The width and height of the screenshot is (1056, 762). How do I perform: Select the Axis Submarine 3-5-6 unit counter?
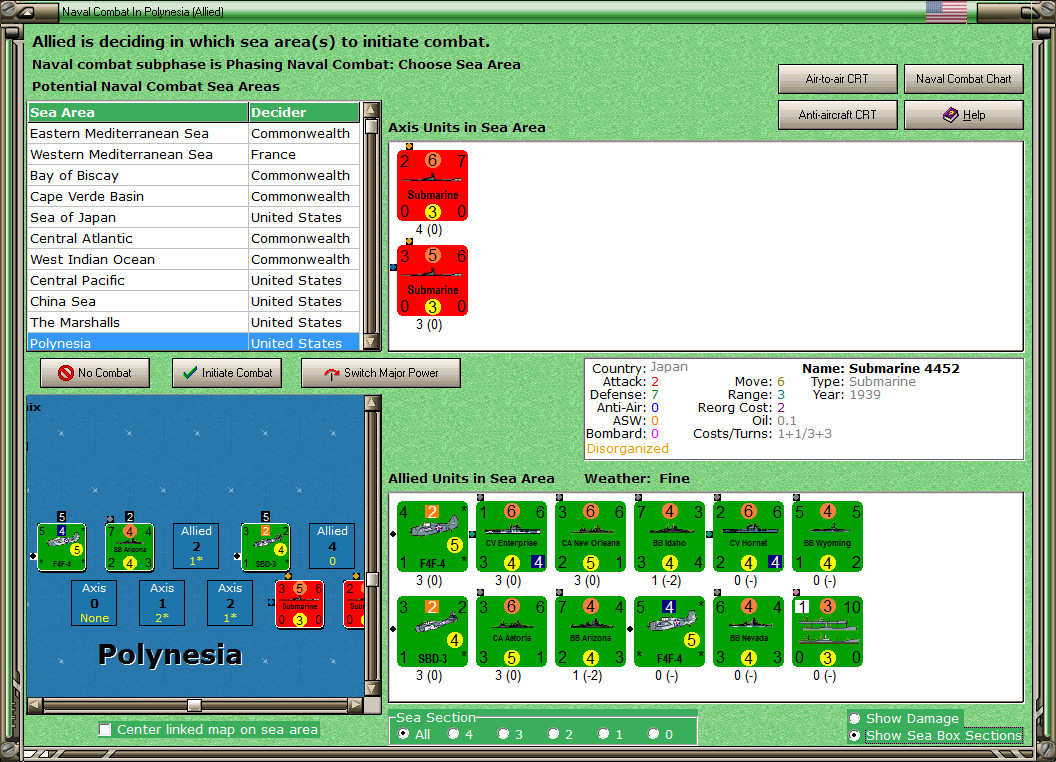pos(432,280)
